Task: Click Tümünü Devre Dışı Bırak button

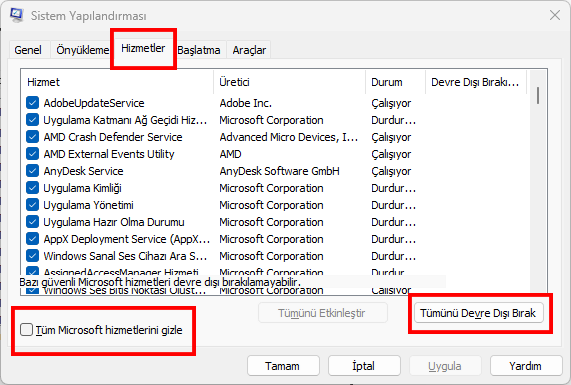Action: [479, 313]
